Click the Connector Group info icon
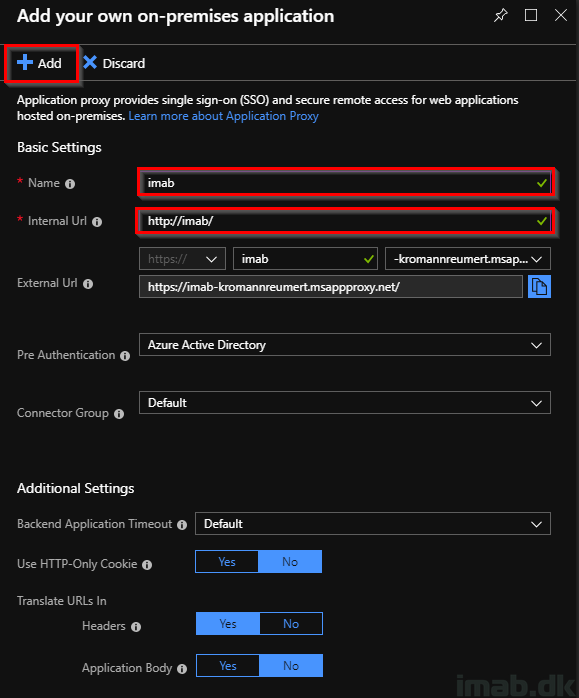The height and width of the screenshot is (698, 579). (x=119, y=414)
